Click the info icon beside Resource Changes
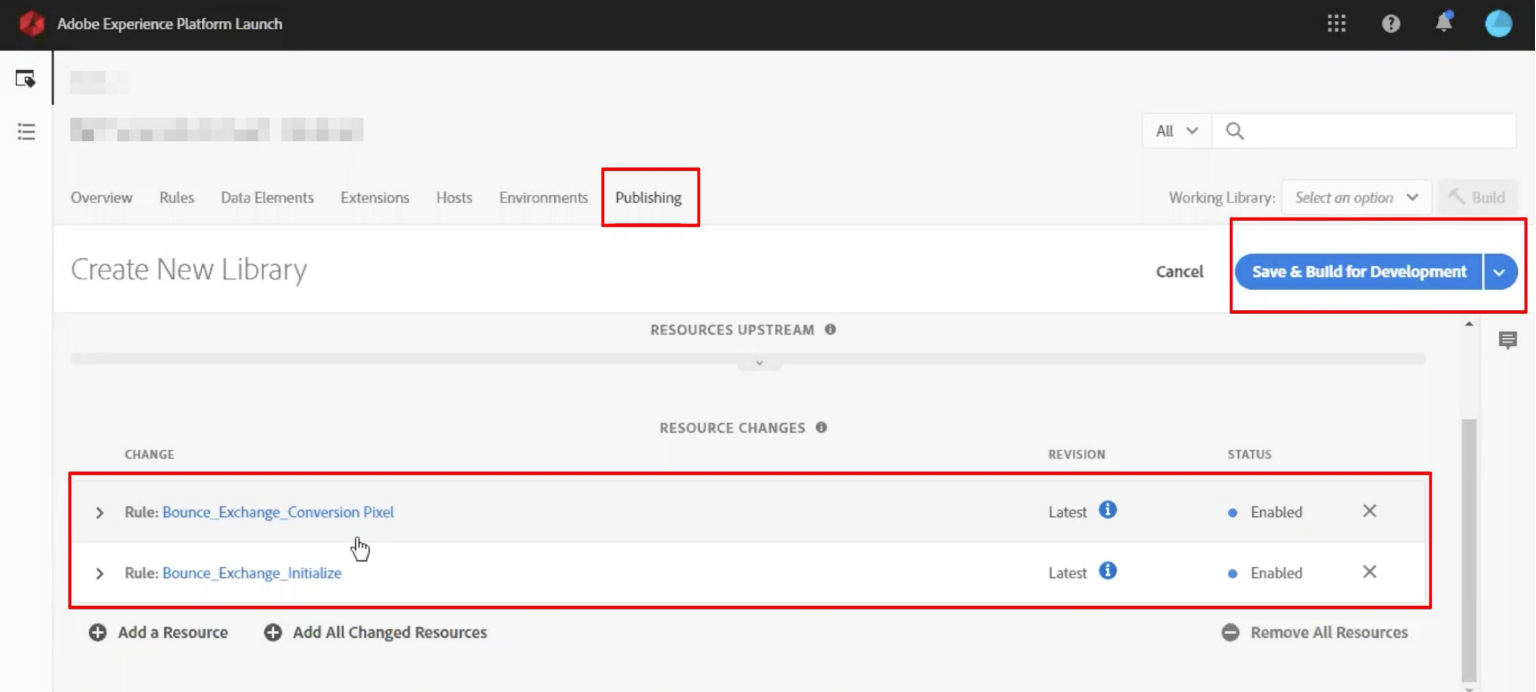This screenshot has width=1536, height=692. pyautogui.click(x=821, y=427)
